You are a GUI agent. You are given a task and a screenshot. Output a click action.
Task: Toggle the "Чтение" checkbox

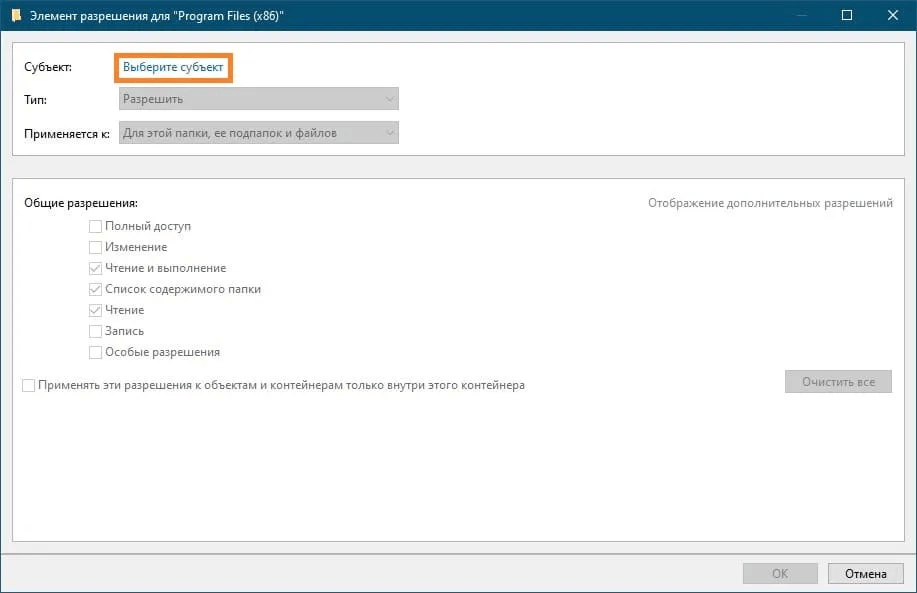click(x=96, y=310)
